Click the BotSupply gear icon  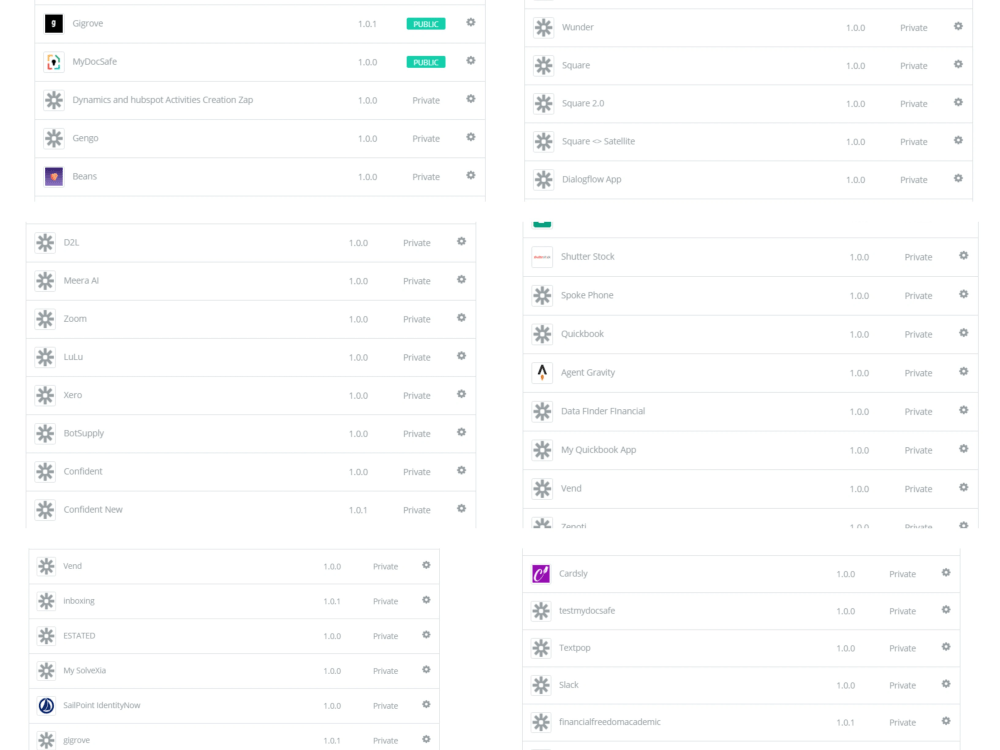click(461, 432)
